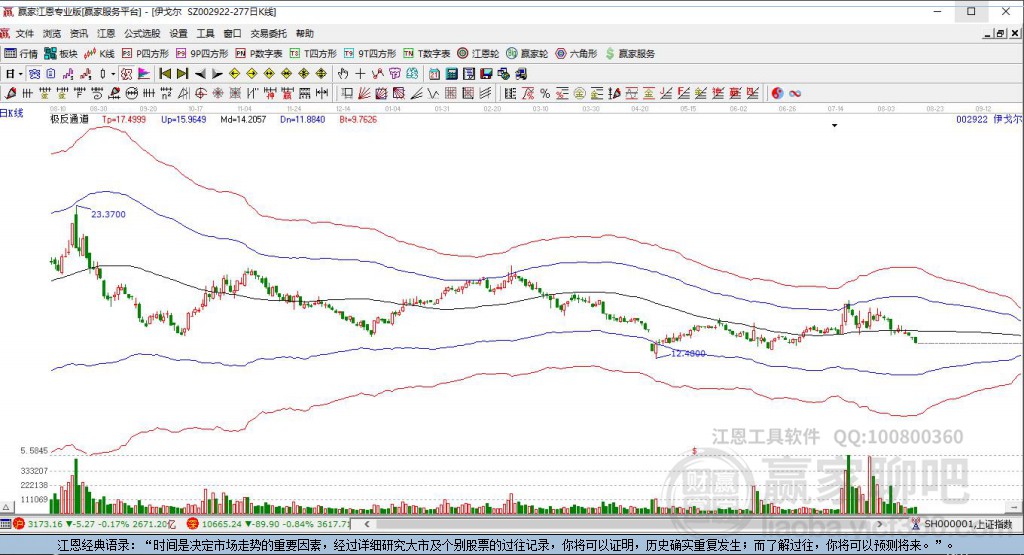Select the first yellow diamond arrow icon
This screenshot has width=1024, height=555.
click(234, 74)
